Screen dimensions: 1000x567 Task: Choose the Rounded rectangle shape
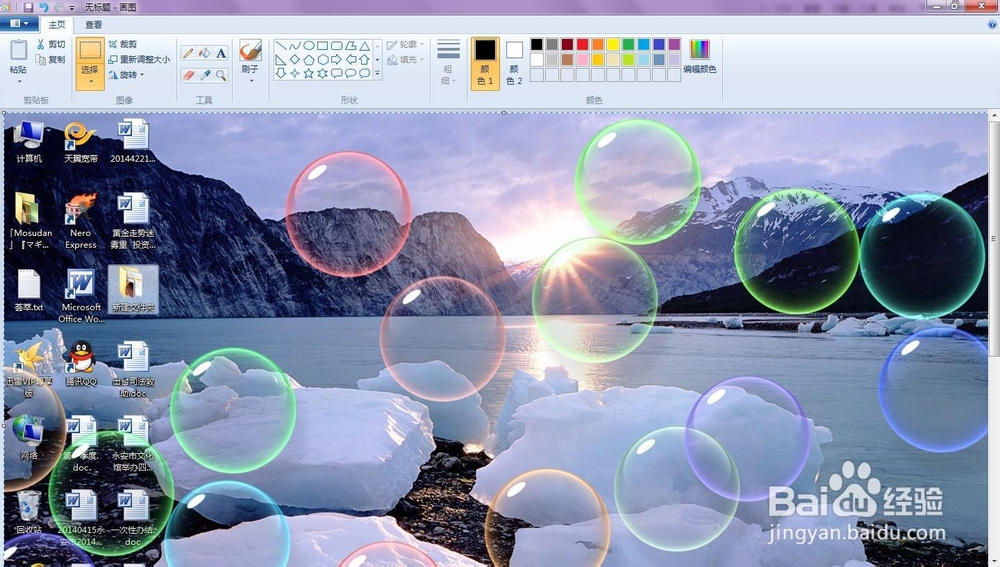tap(337, 46)
